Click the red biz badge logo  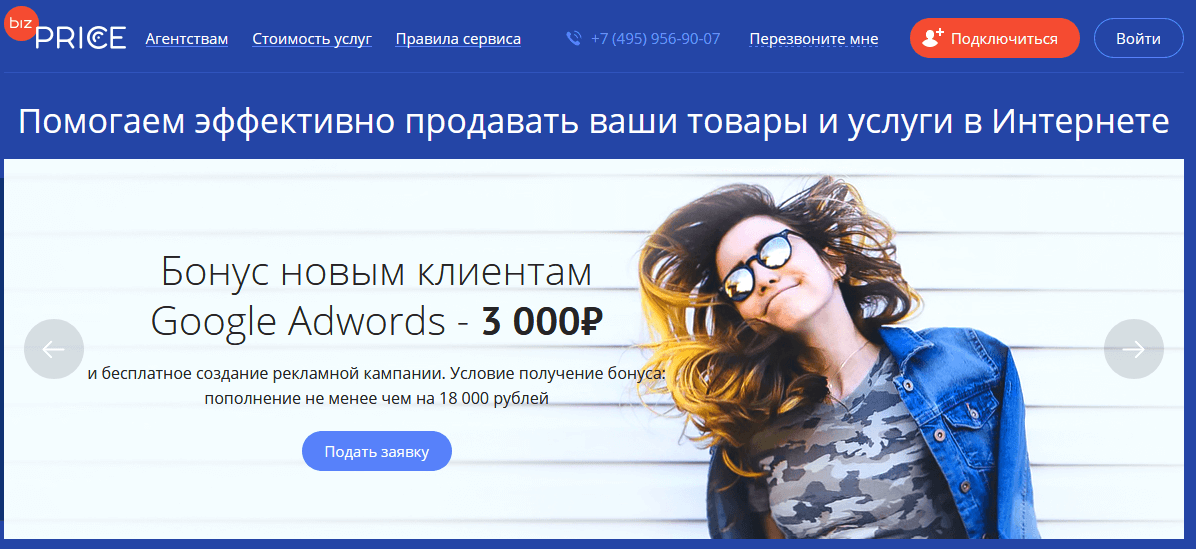(x=20, y=24)
